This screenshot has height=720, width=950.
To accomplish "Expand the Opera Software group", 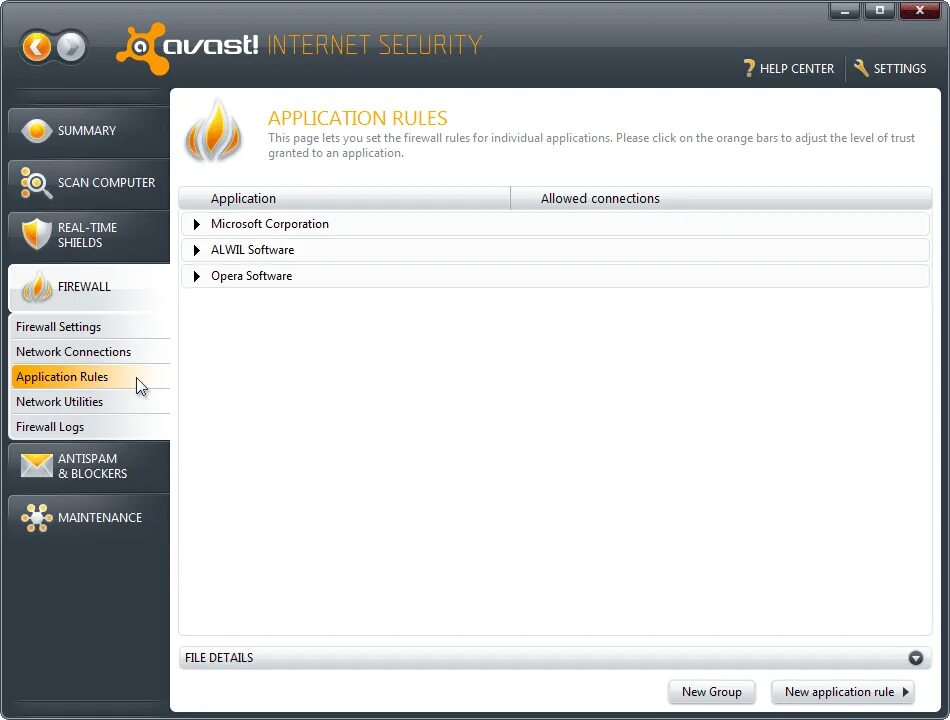I will coord(196,276).
